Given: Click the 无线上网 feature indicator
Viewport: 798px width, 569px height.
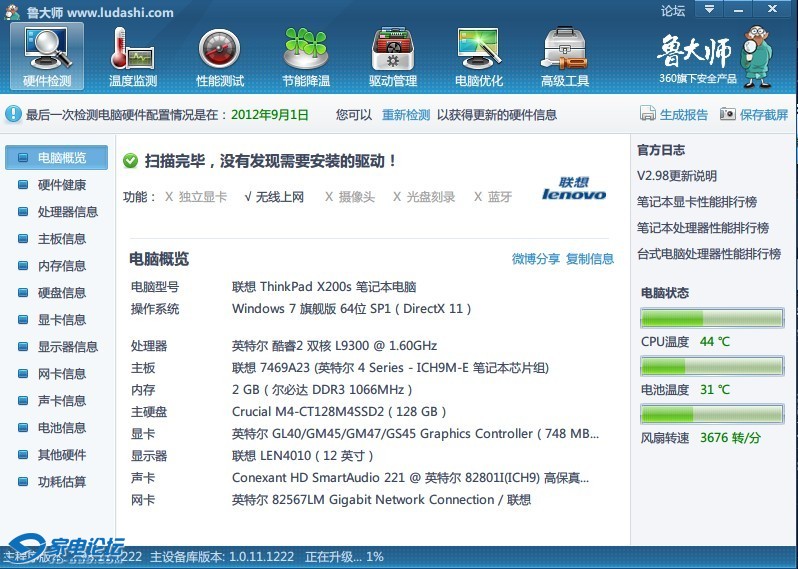Looking at the screenshot, I should click(x=274, y=196).
